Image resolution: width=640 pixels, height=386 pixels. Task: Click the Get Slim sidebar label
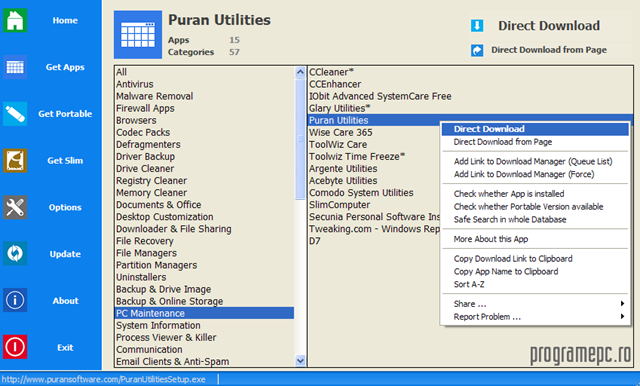[x=65, y=161]
